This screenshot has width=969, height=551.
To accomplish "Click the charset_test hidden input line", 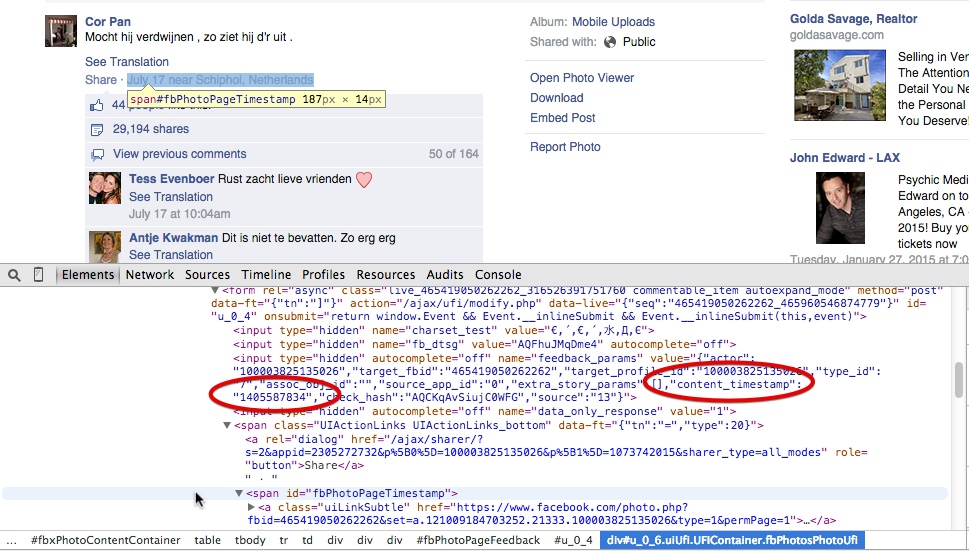I will click(x=443, y=330).
